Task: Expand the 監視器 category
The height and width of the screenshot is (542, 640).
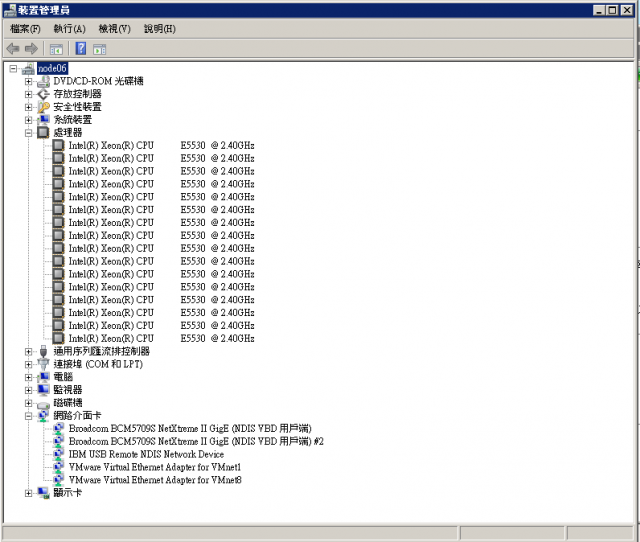Action: 28,390
